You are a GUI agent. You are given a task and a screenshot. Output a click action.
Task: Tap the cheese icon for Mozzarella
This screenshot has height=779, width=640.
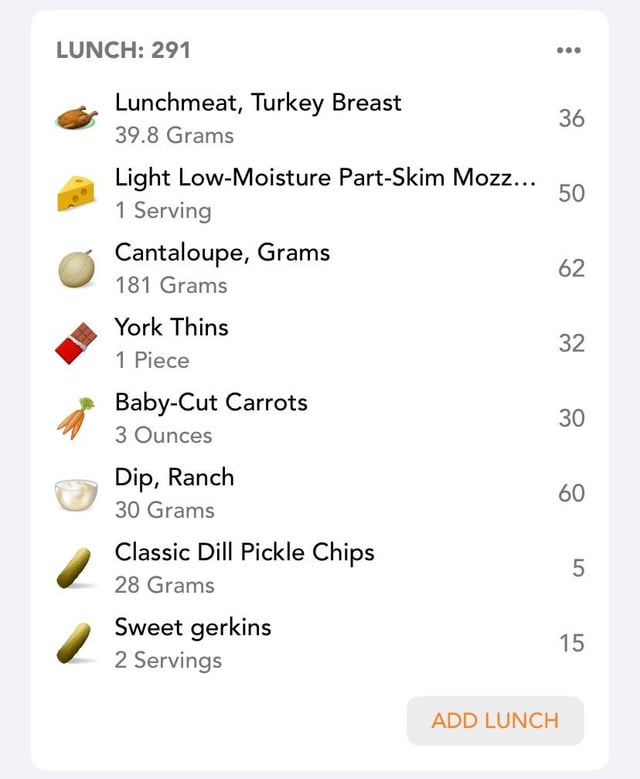pyautogui.click(x=76, y=193)
